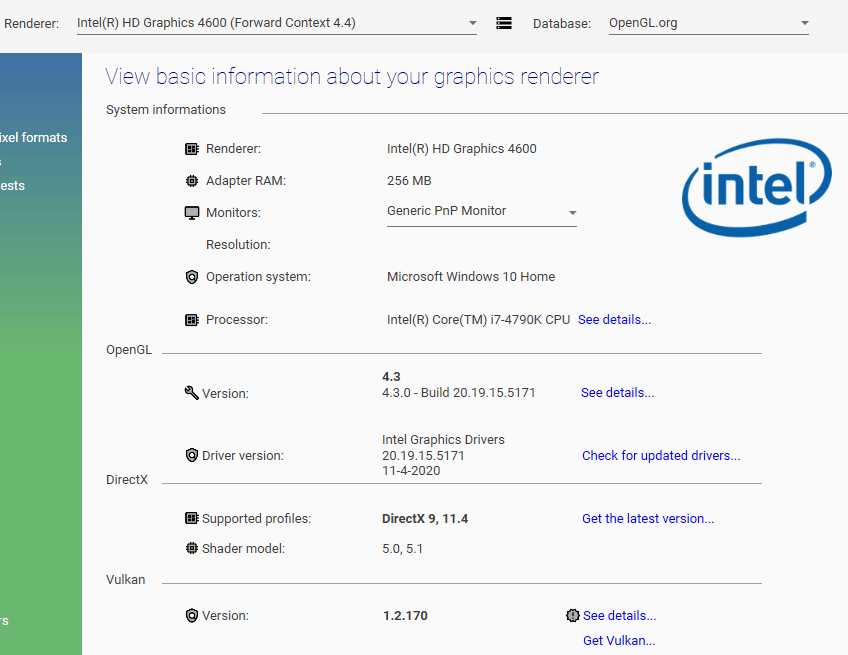This screenshot has height=655, width=848.
Task: Click the Intel Graphics Drivers text
Action: pos(443,440)
